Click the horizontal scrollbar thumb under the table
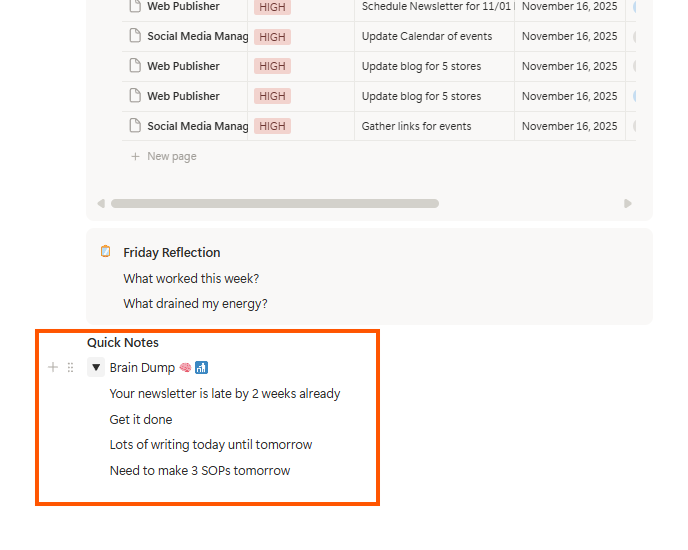 point(275,204)
